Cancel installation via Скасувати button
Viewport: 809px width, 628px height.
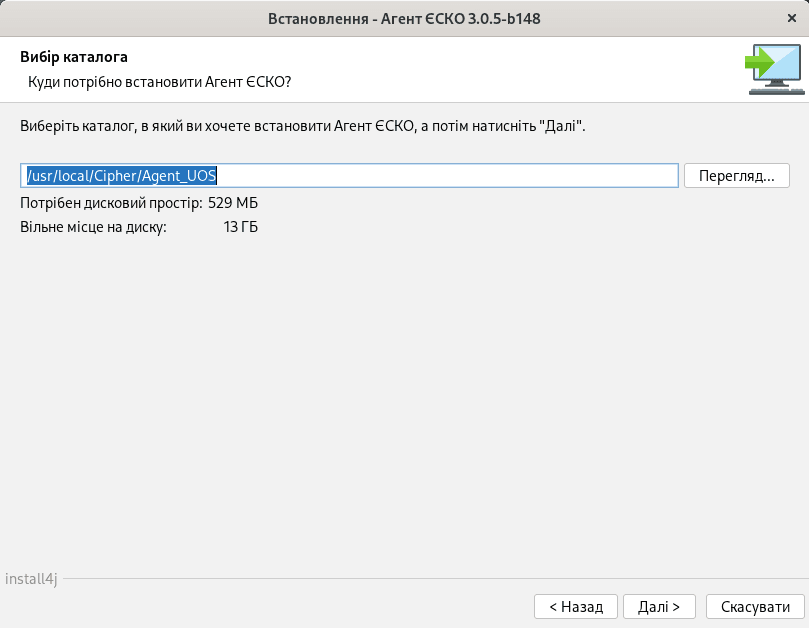click(755, 606)
